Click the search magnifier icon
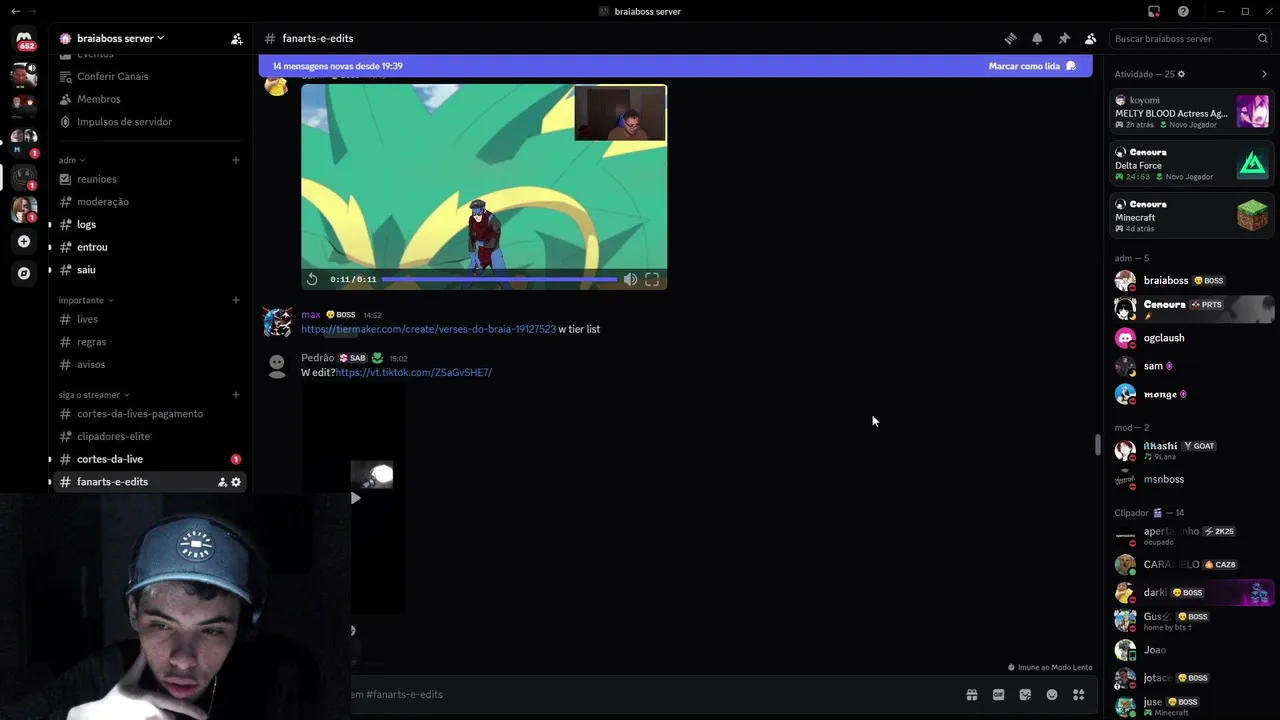 click(x=1263, y=39)
